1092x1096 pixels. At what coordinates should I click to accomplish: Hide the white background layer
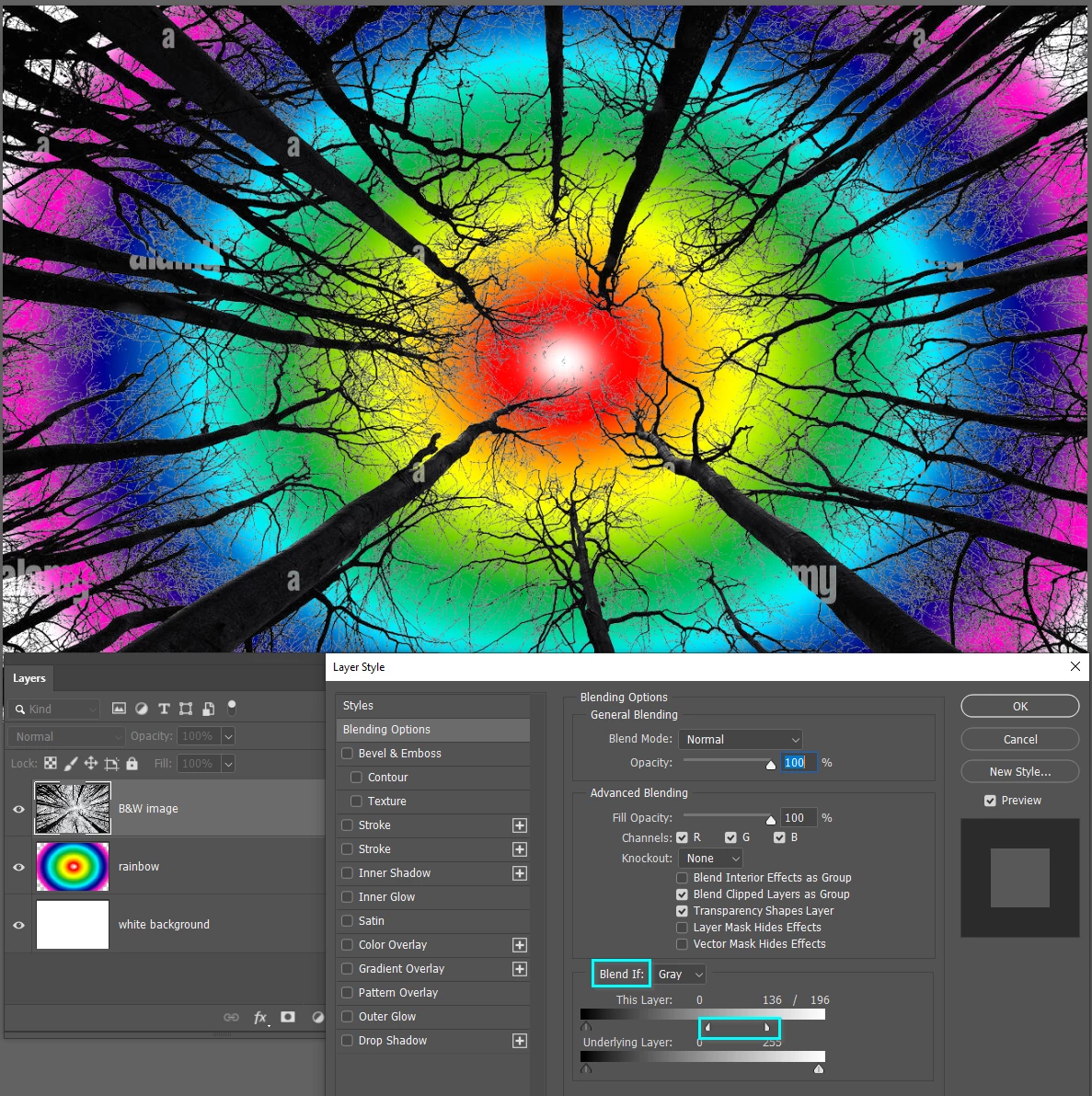(x=19, y=925)
